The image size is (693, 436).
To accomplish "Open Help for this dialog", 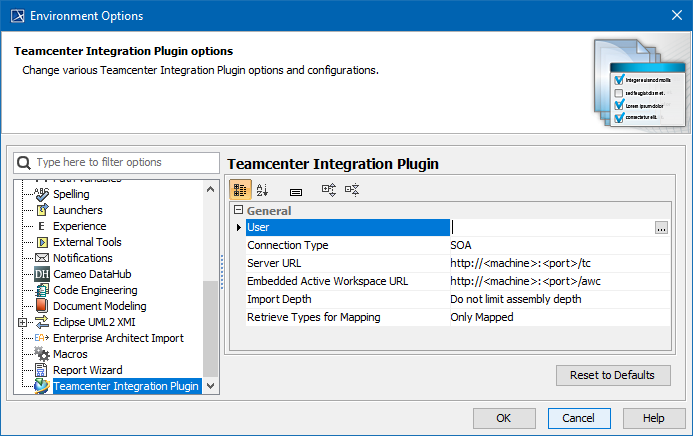I will coord(654,417).
